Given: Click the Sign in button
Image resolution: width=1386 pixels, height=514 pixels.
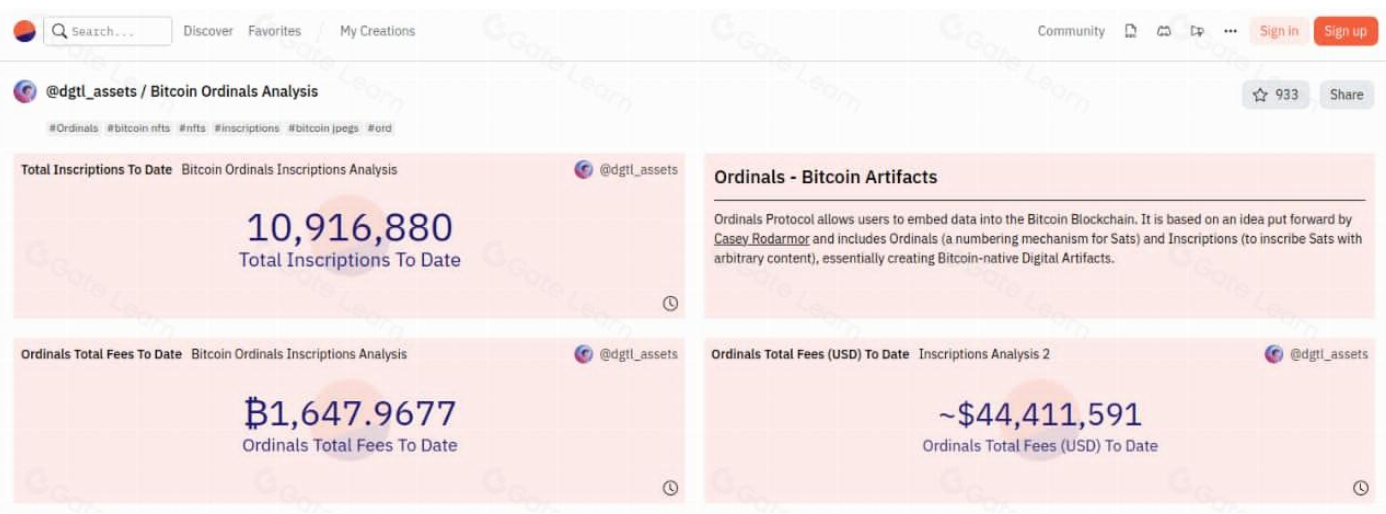Looking at the screenshot, I should tap(1278, 31).
